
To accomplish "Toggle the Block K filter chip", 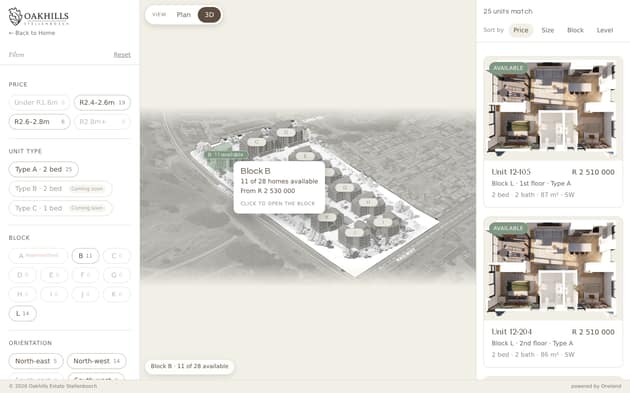I will 117,294.
